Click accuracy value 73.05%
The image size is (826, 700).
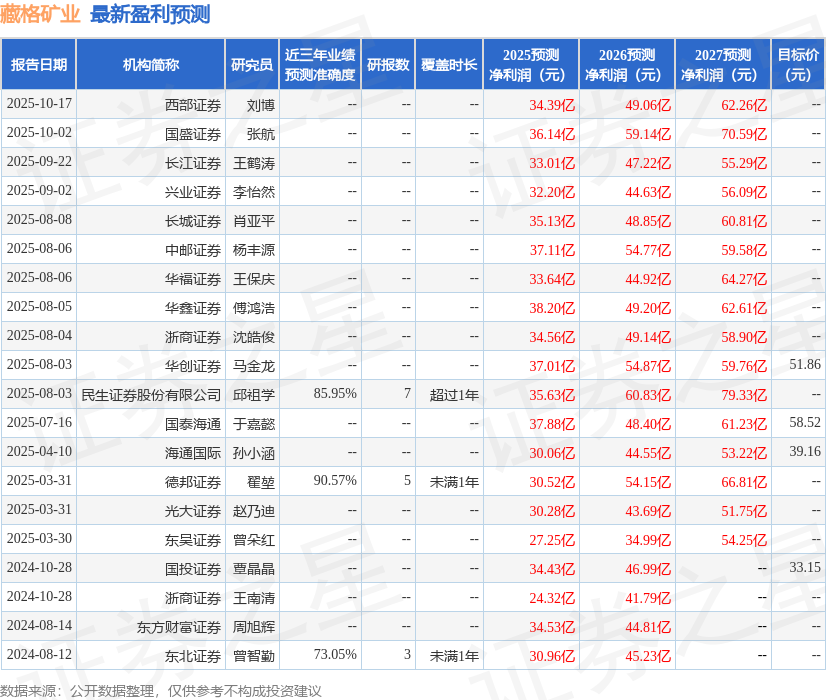[x=335, y=654]
